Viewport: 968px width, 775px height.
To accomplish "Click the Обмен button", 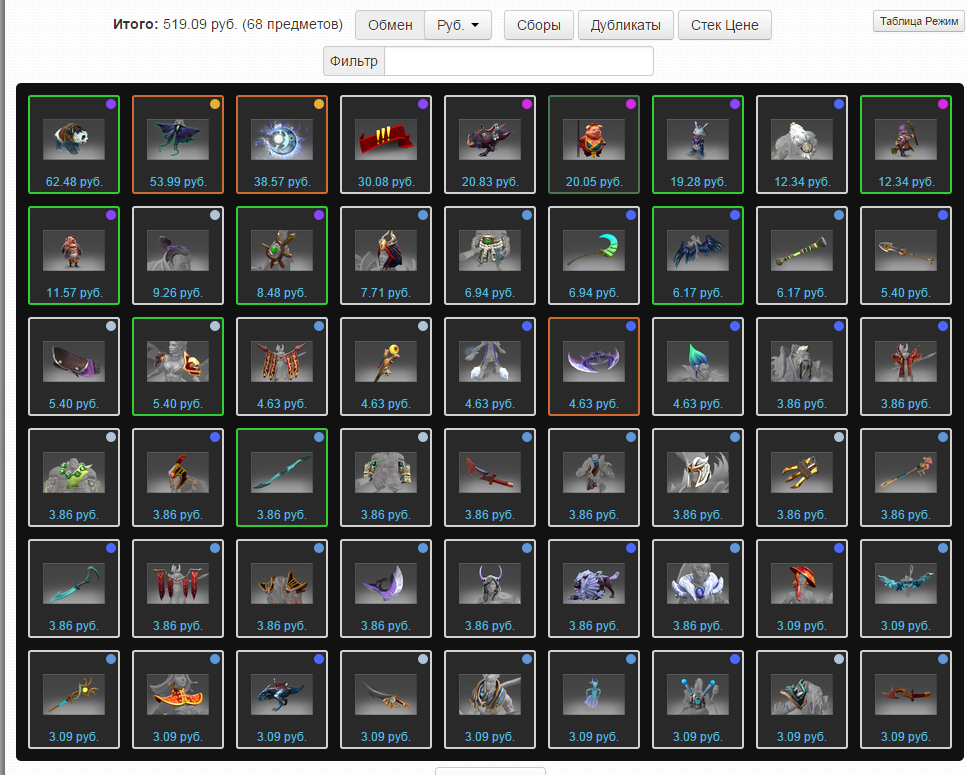I will pos(390,25).
